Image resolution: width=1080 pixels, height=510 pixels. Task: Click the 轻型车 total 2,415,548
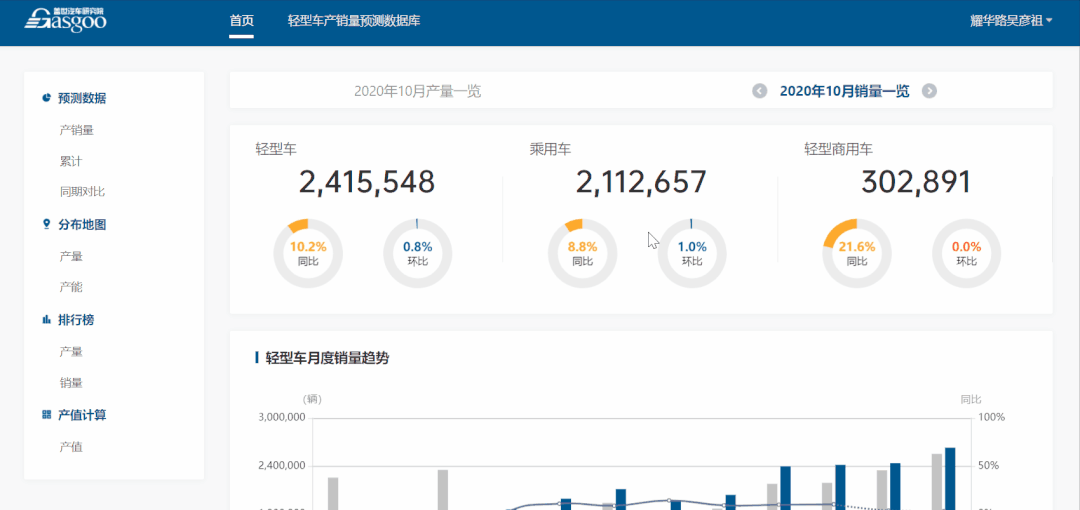[366, 182]
